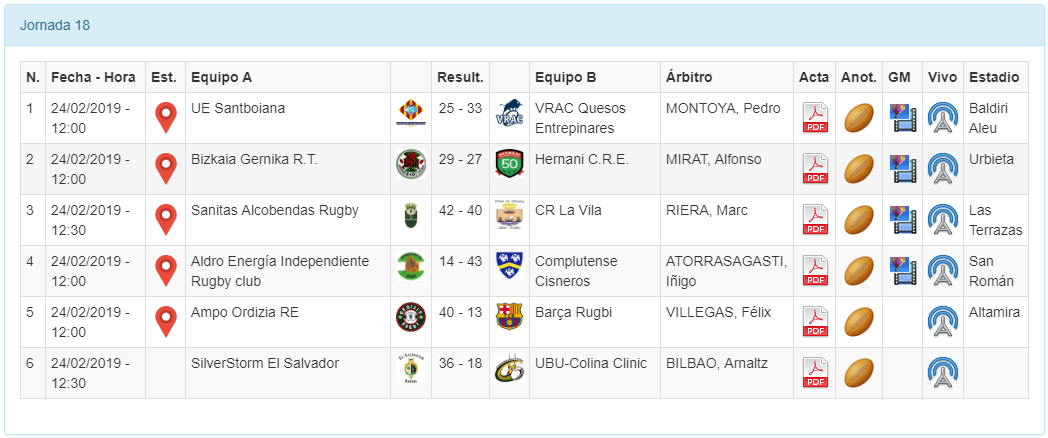The image size is (1048, 438).
Task: Click the Fecha - Hora column header
Action: click(93, 77)
